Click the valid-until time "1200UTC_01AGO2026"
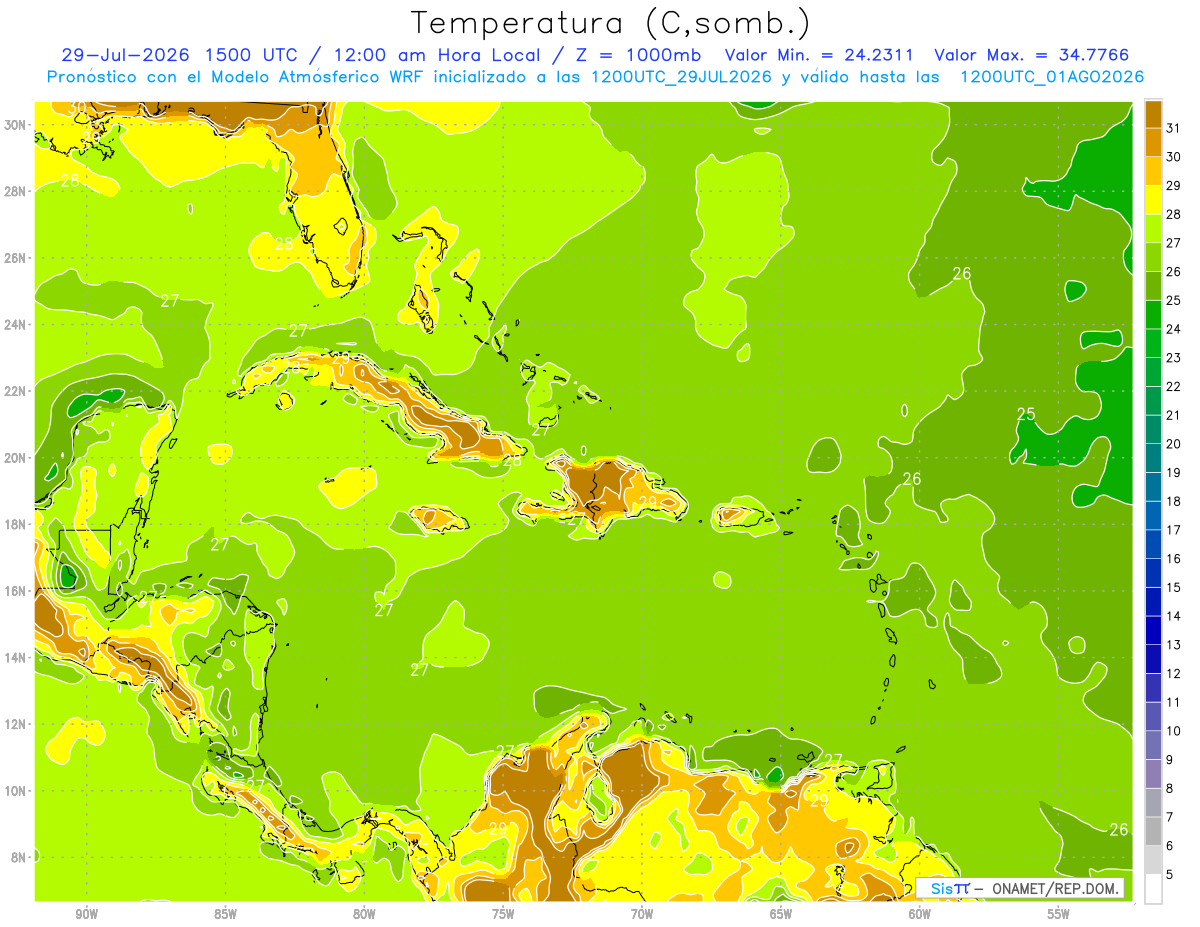1200x927 pixels. coord(1052,77)
